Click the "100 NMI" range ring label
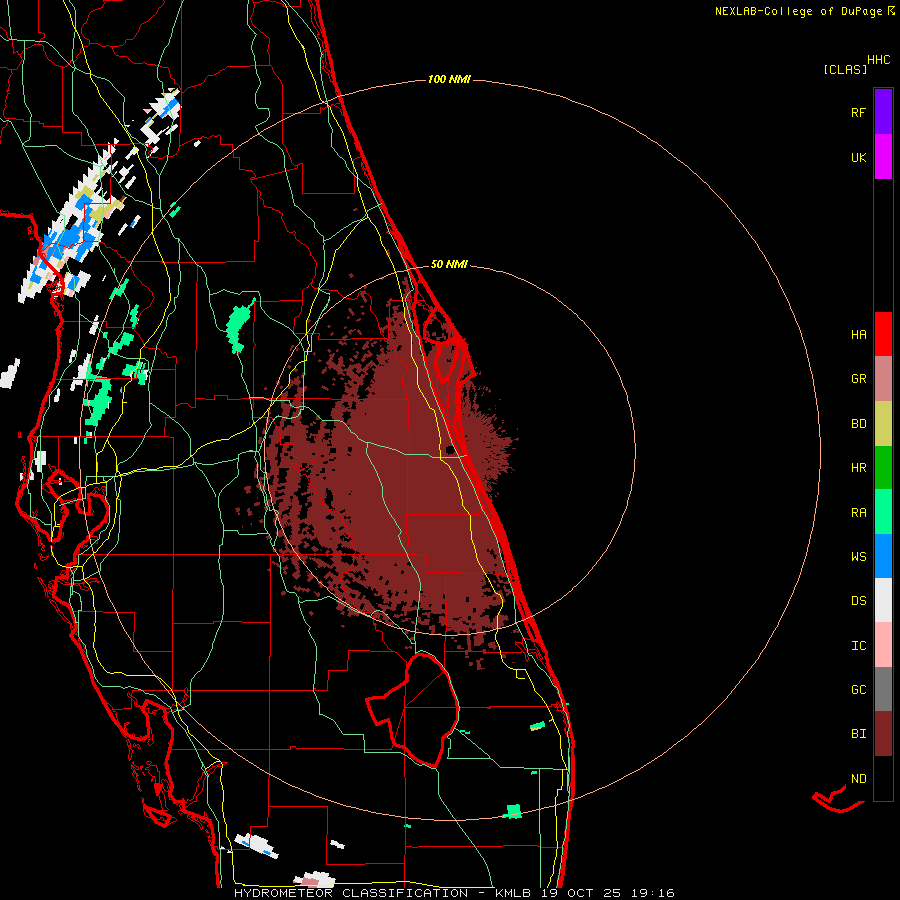900x900 pixels. point(449,79)
